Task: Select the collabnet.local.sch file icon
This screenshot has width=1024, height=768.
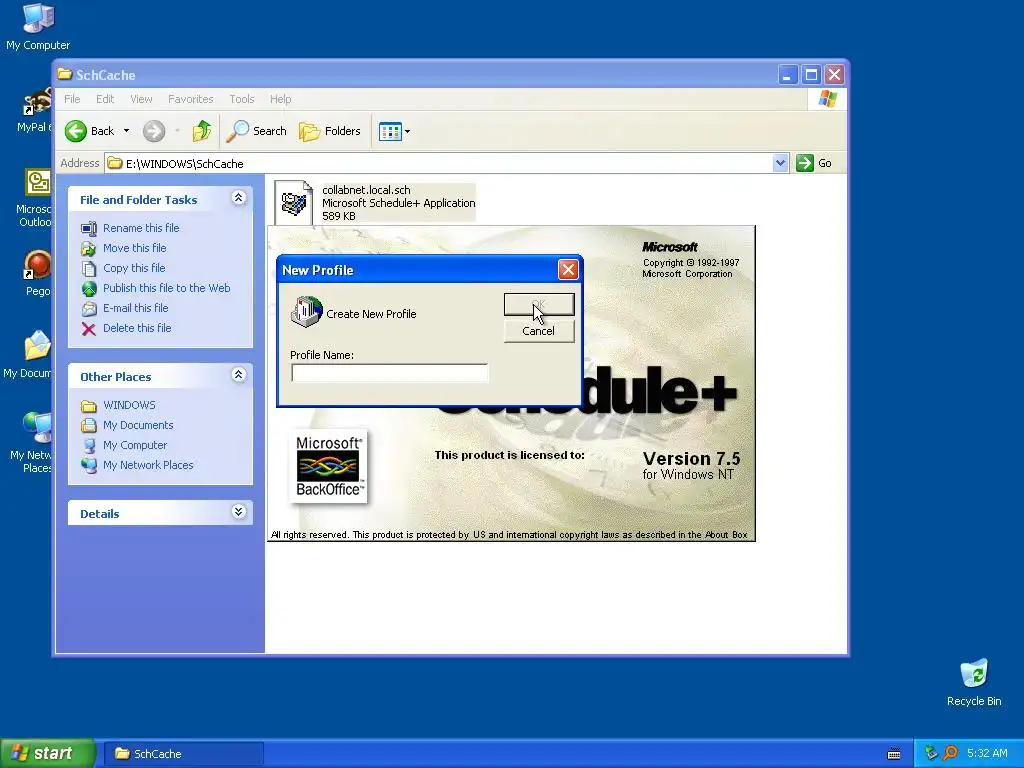Action: tap(293, 202)
